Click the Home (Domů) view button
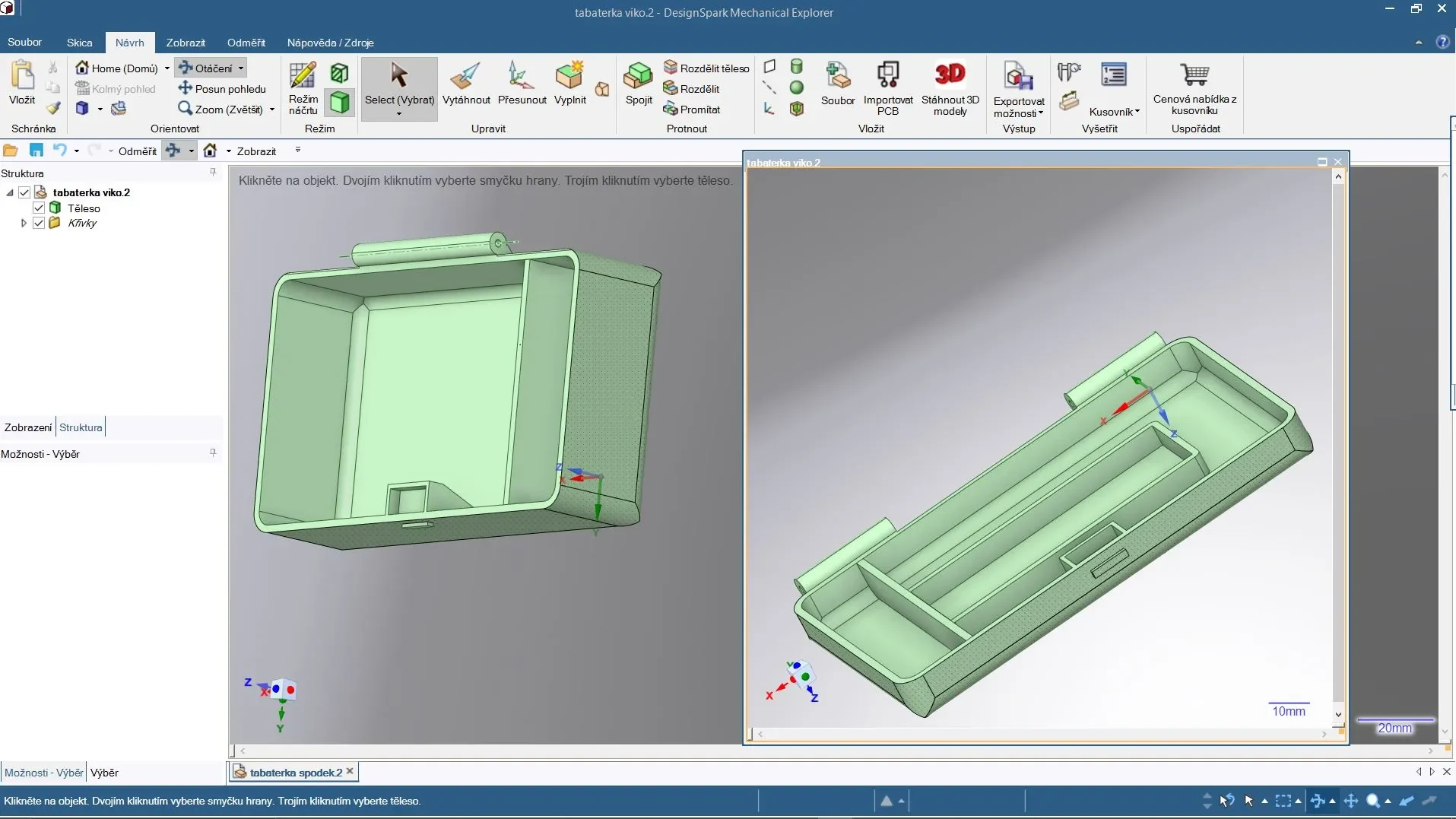The image size is (1456, 819). pyautogui.click(x=117, y=68)
